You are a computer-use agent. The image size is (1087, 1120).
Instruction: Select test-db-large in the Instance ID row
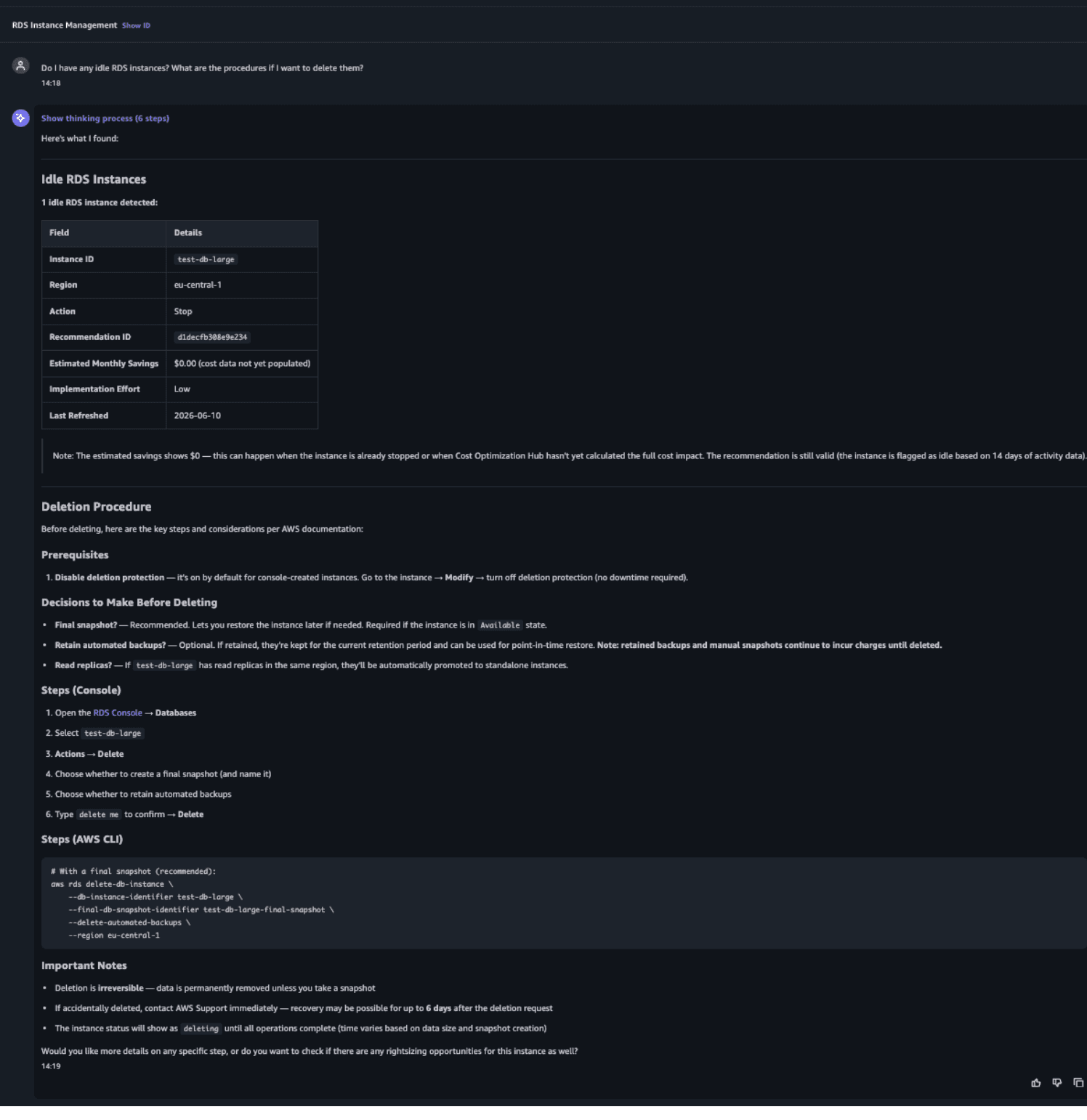click(x=206, y=259)
